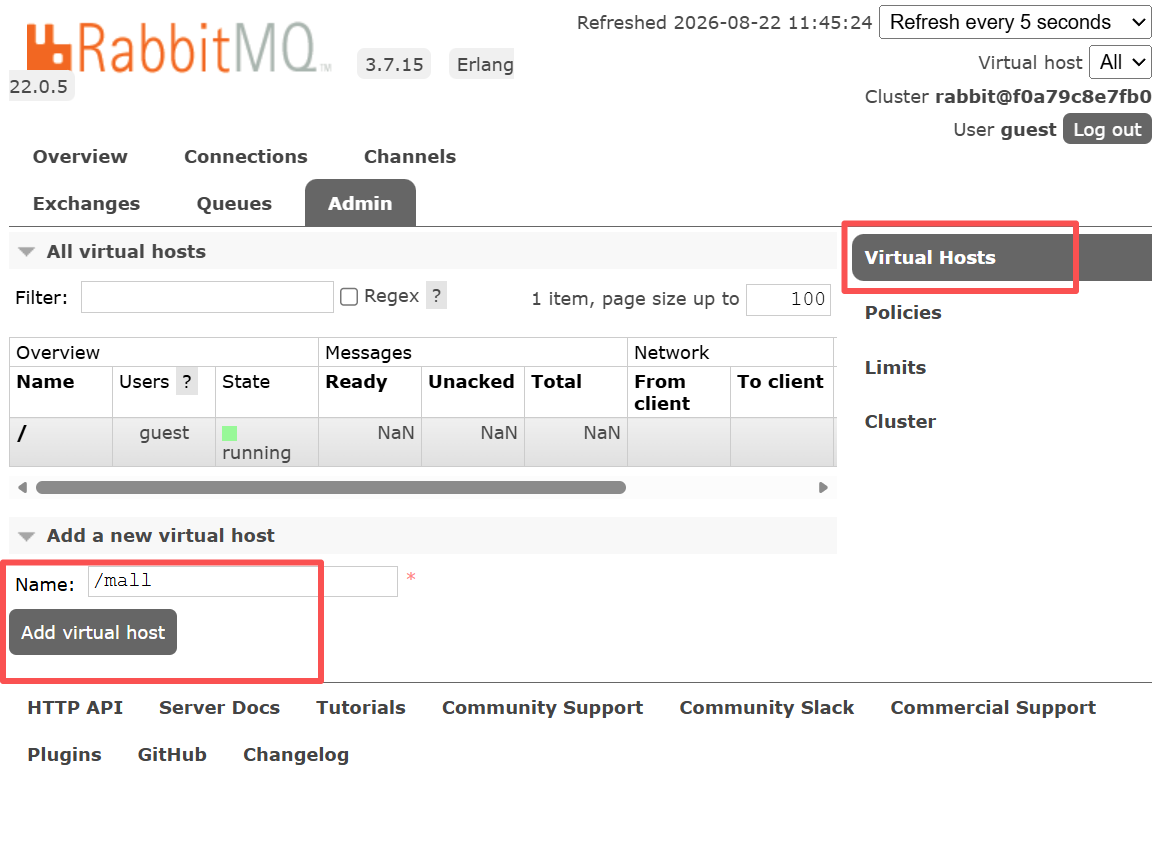Click the left arrow of the horizontal scrollbar
The height and width of the screenshot is (843, 1173).
coord(22,488)
